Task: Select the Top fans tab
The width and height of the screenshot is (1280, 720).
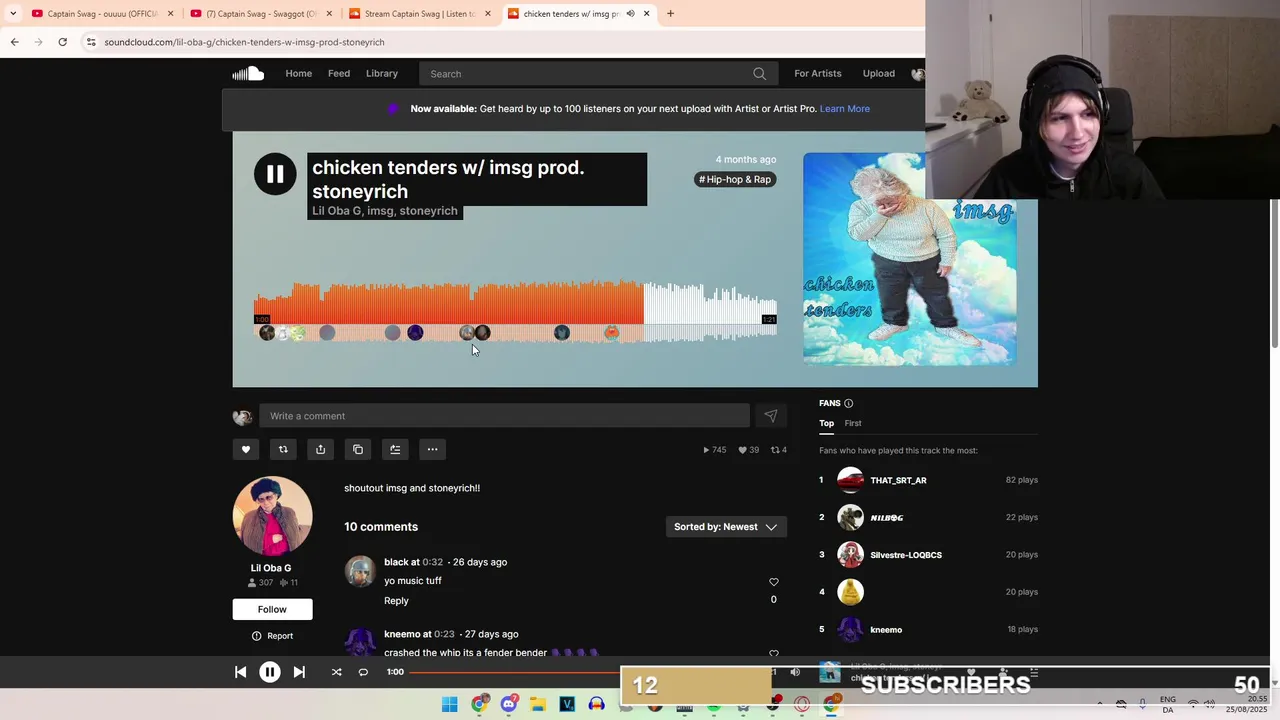Action: (826, 423)
